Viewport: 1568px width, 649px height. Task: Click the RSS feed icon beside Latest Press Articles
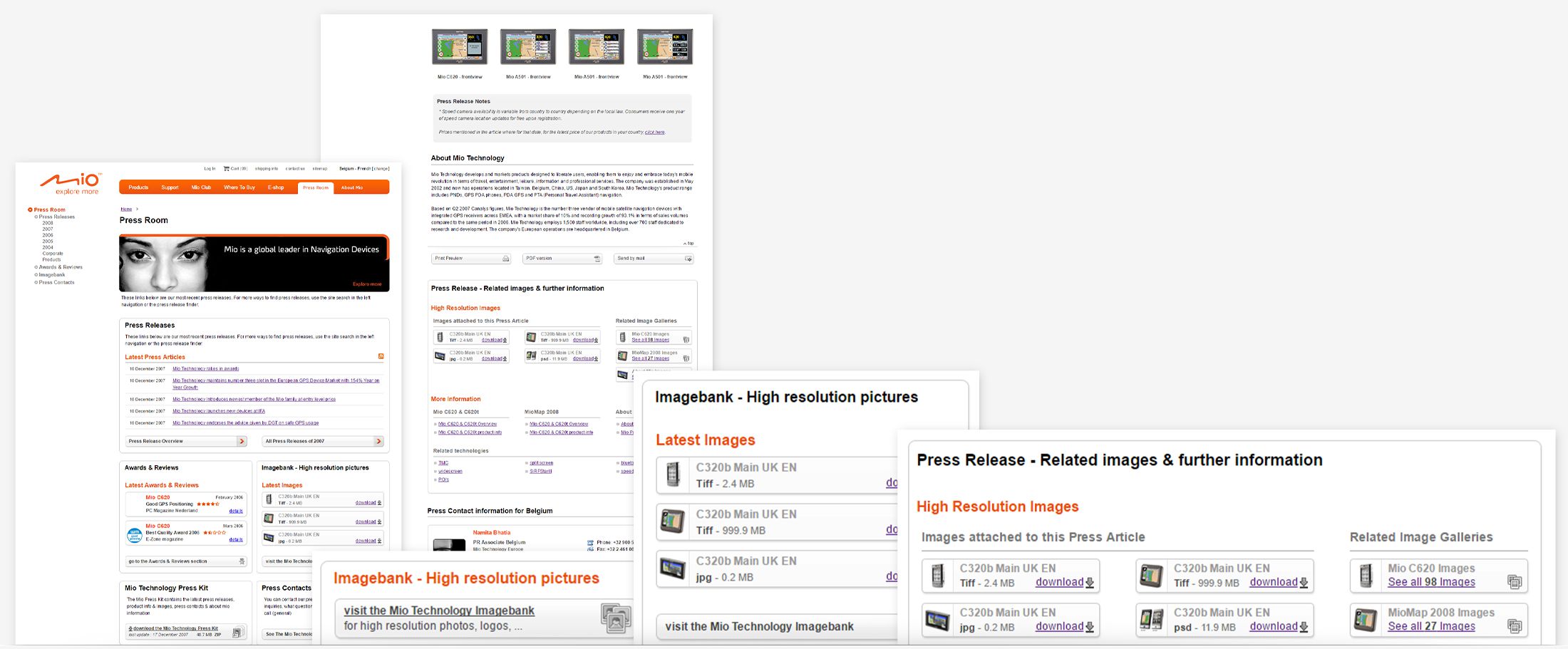[381, 356]
